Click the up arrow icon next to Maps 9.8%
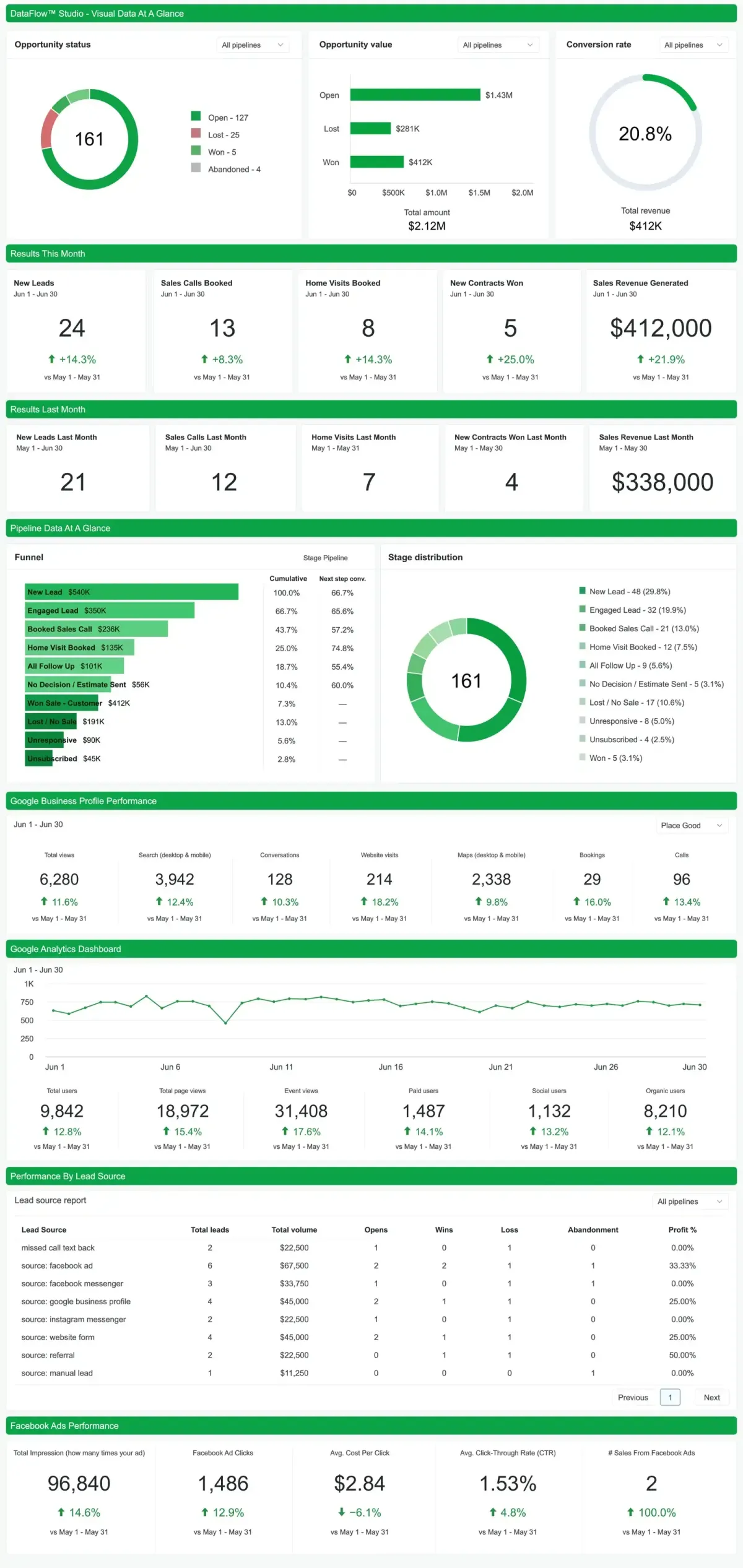The image size is (743, 1568). 479,901
